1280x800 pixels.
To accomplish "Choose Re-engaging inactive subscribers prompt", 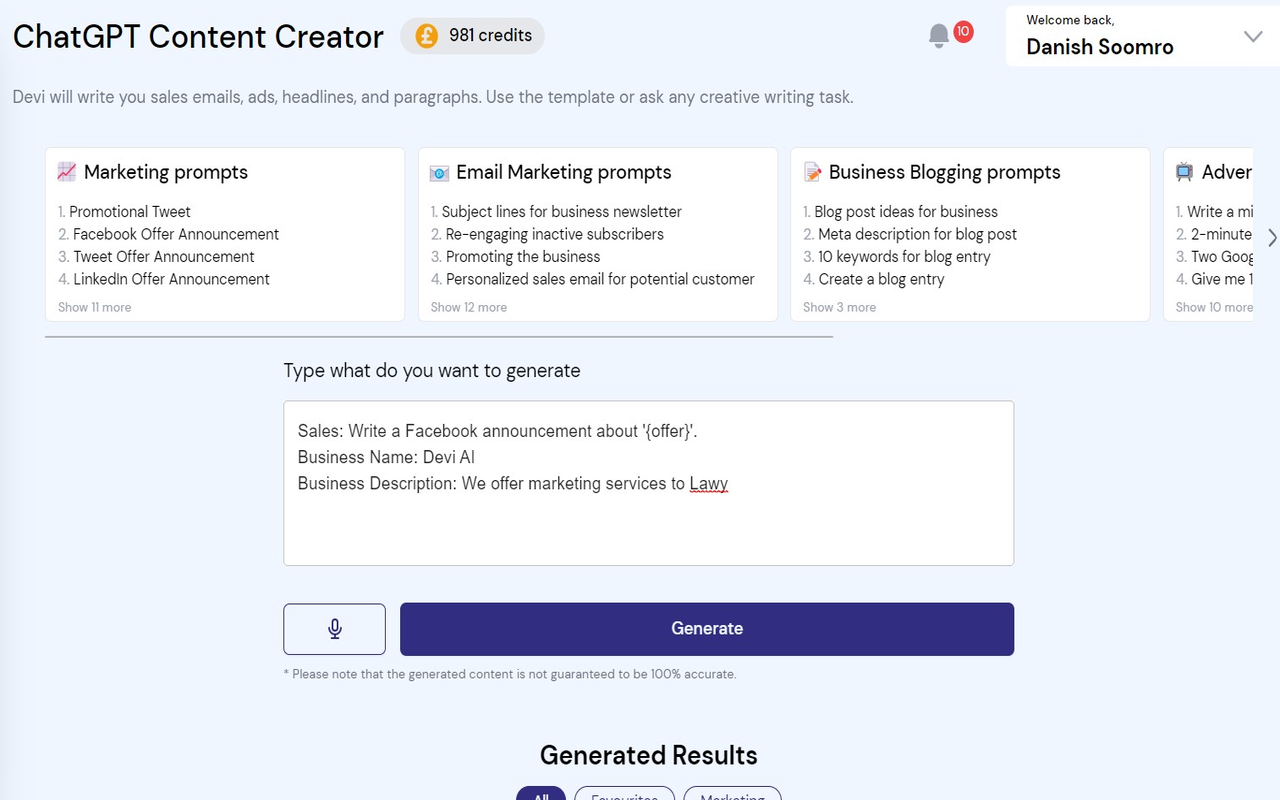I will [x=554, y=234].
